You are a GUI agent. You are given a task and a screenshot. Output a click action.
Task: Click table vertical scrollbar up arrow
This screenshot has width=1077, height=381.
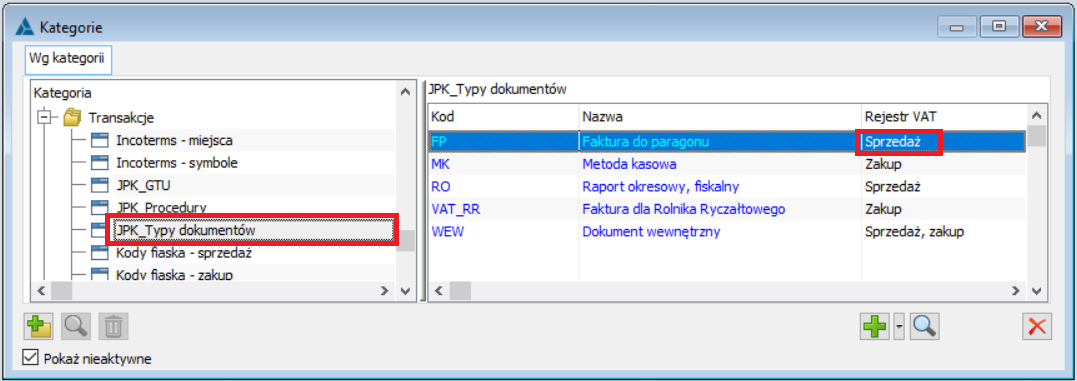coord(1036,115)
